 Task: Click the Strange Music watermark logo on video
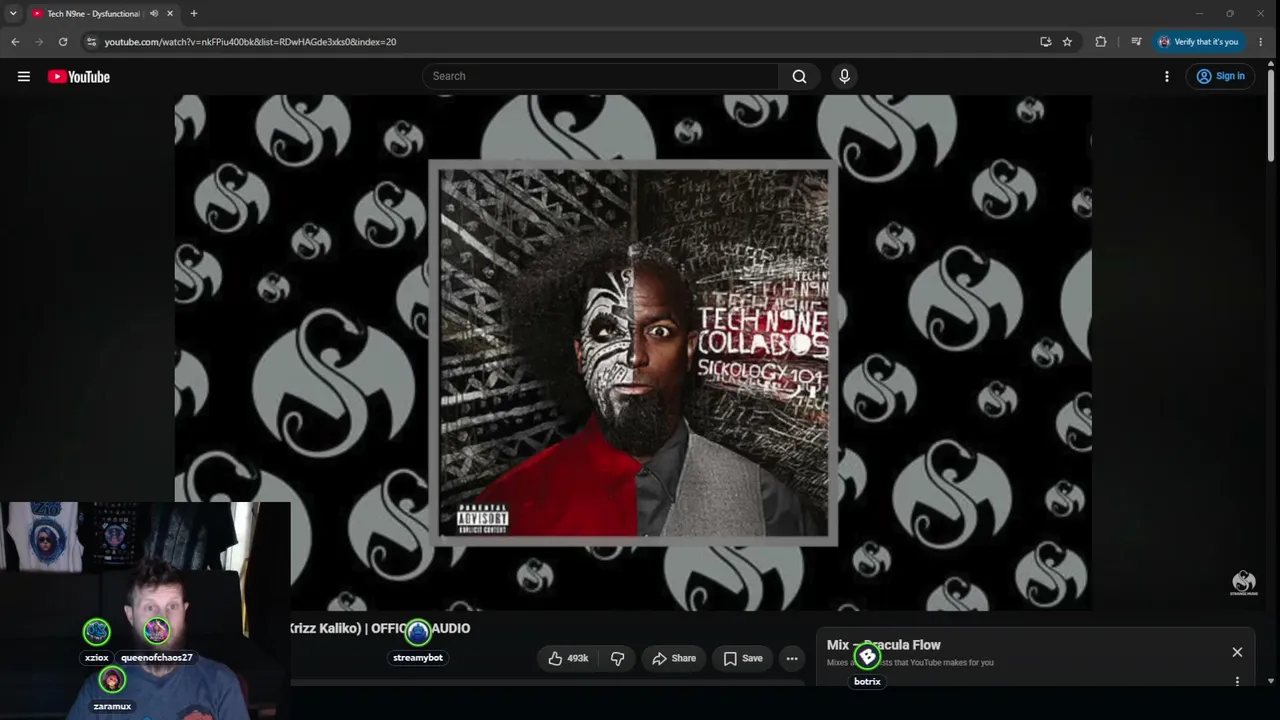(x=1244, y=583)
